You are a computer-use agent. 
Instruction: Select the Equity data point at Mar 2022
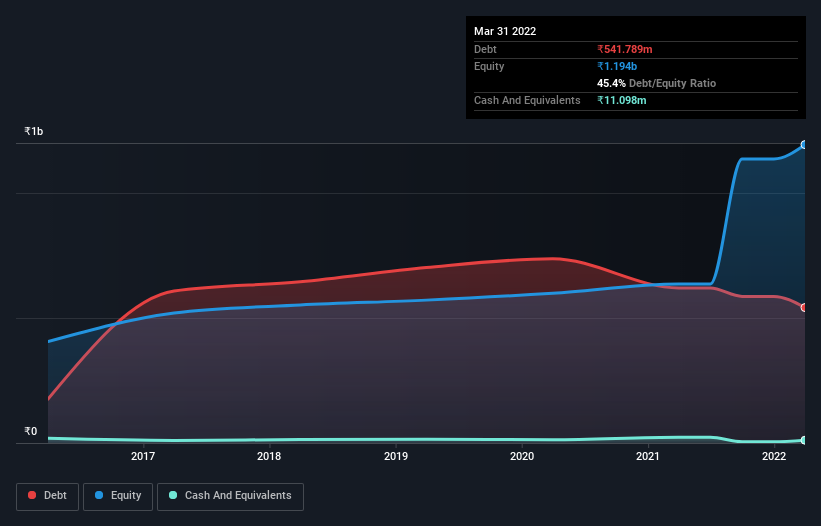coord(804,145)
